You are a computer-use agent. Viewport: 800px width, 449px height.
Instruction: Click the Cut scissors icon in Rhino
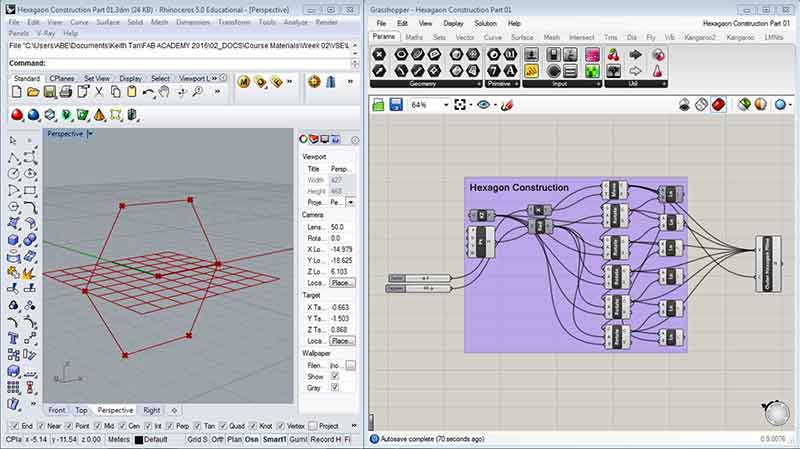pyautogui.click(x=99, y=92)
